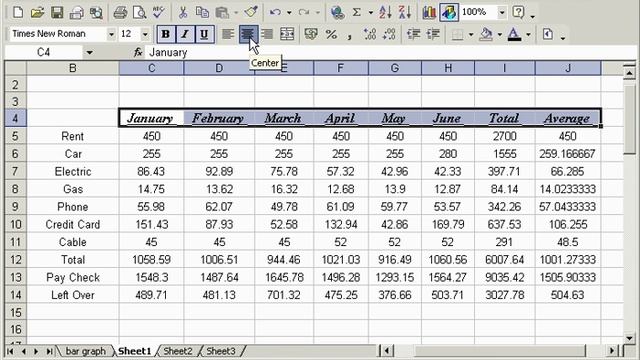640x360 pixels.
Task: Decrease the cell indent
Action: pos(413,34)
